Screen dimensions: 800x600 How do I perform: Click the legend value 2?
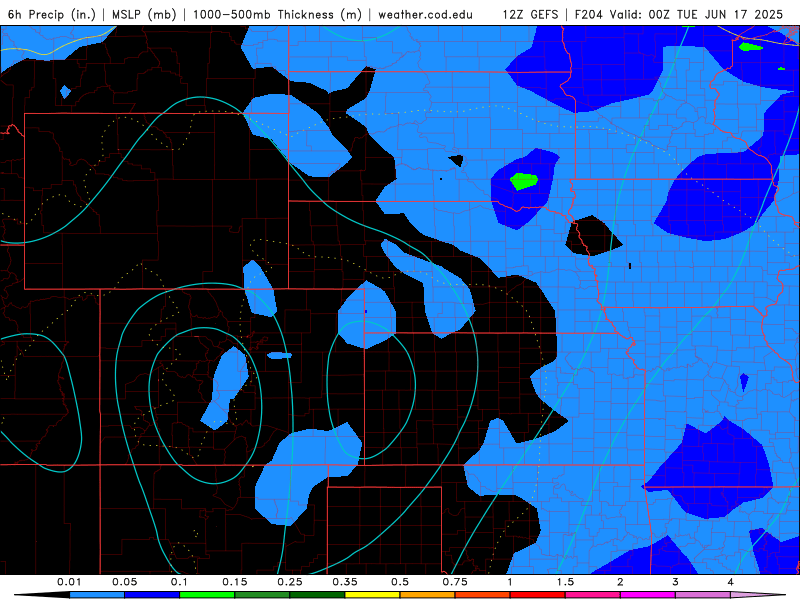(x=620, y=582)
